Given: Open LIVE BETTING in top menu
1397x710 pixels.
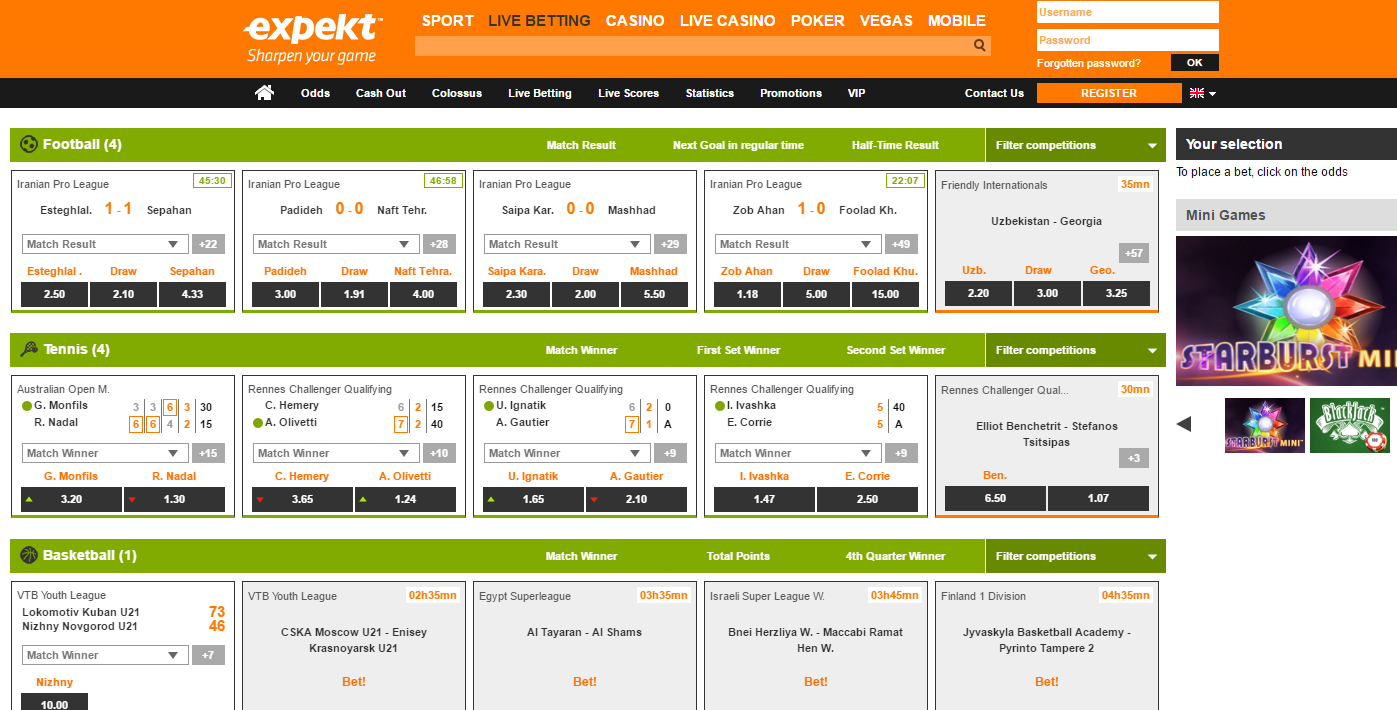Looking at the screenshot, I should tap(539, 21).
